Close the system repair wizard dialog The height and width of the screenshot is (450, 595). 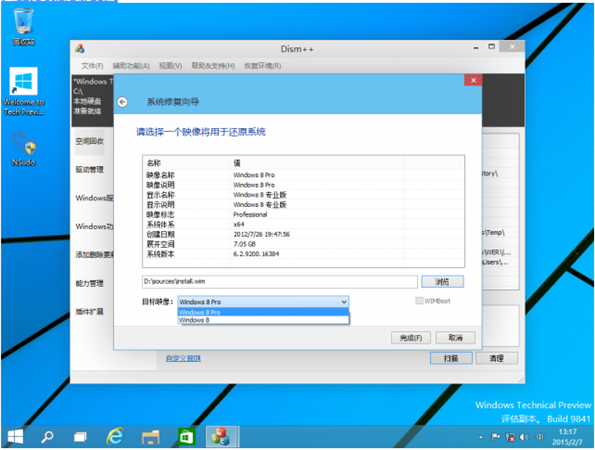pyautogui.click(x=473, y=80)
